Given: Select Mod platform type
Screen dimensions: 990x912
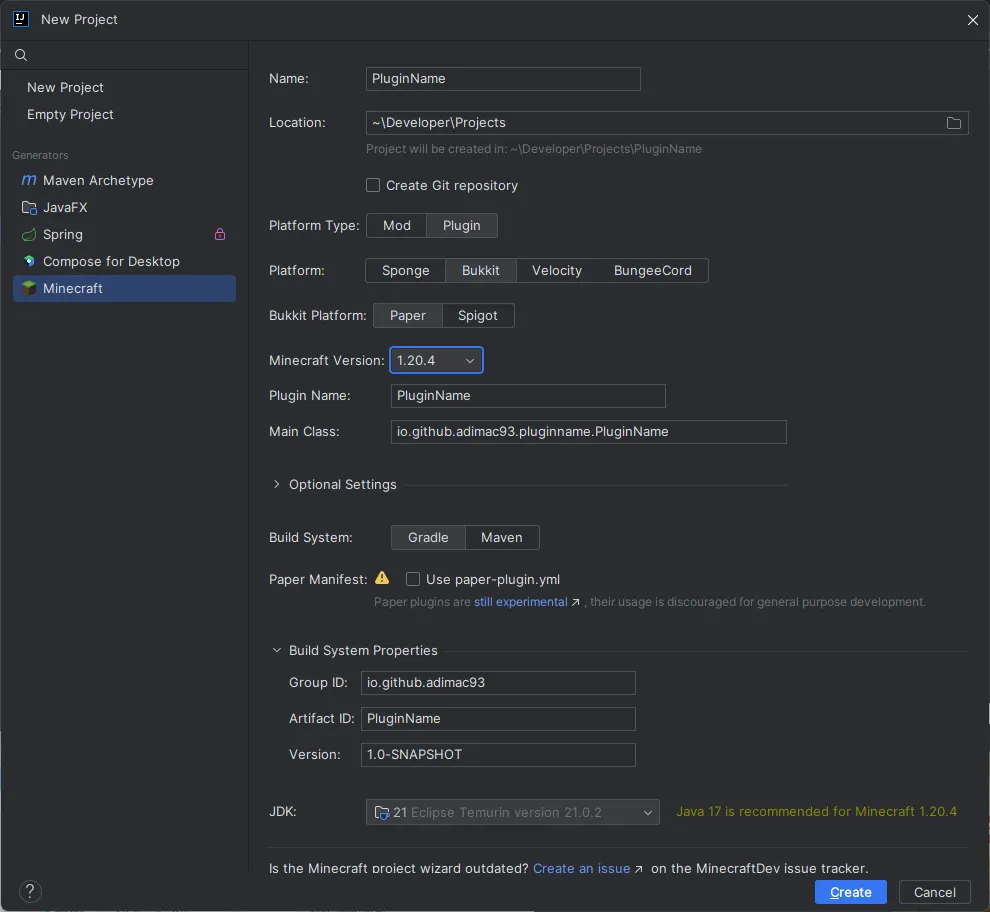Looking at the screenshot, I should (397, 225).
